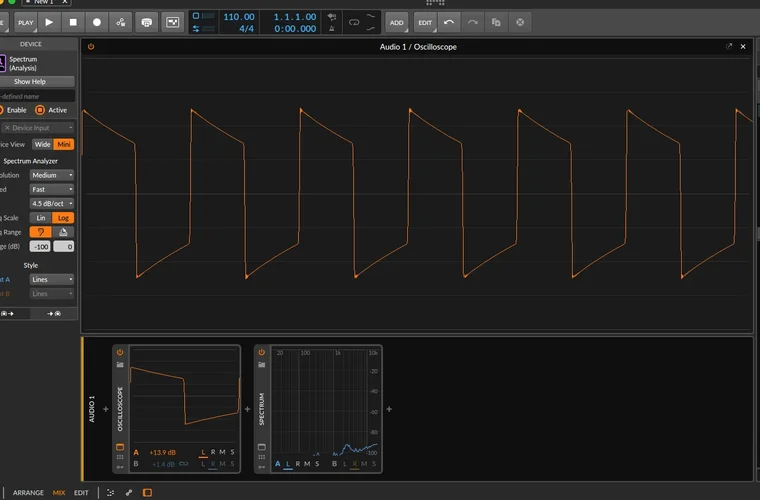Screen dimensions: 760x500
Task: Click the Stop transport button
Action: pos(73,21)
